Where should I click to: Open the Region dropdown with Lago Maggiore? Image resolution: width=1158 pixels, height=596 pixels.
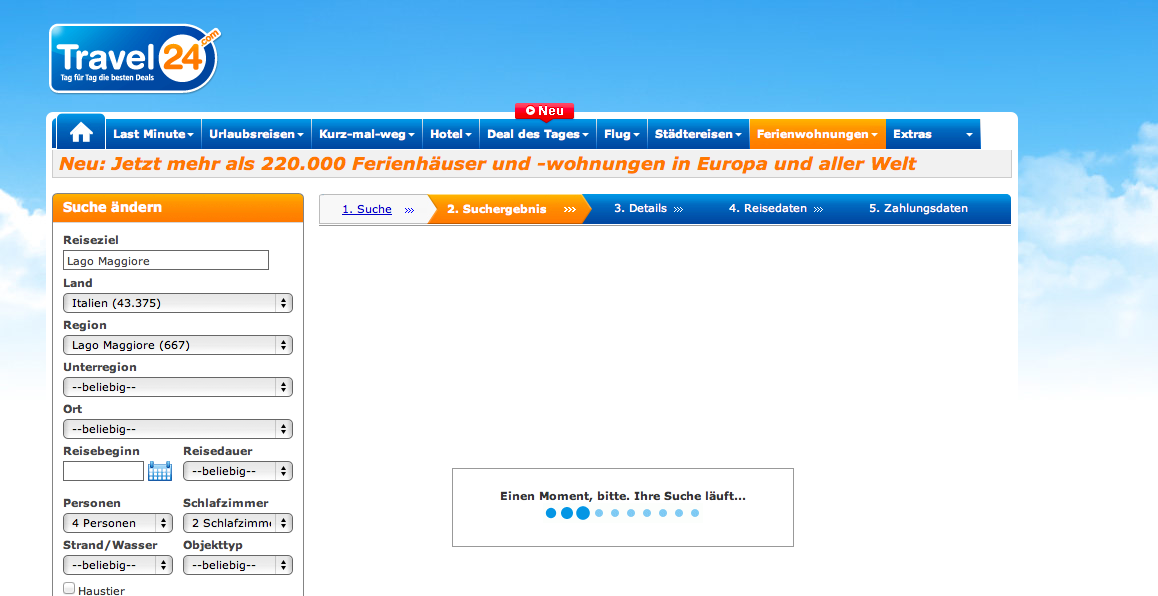(177, 345)
